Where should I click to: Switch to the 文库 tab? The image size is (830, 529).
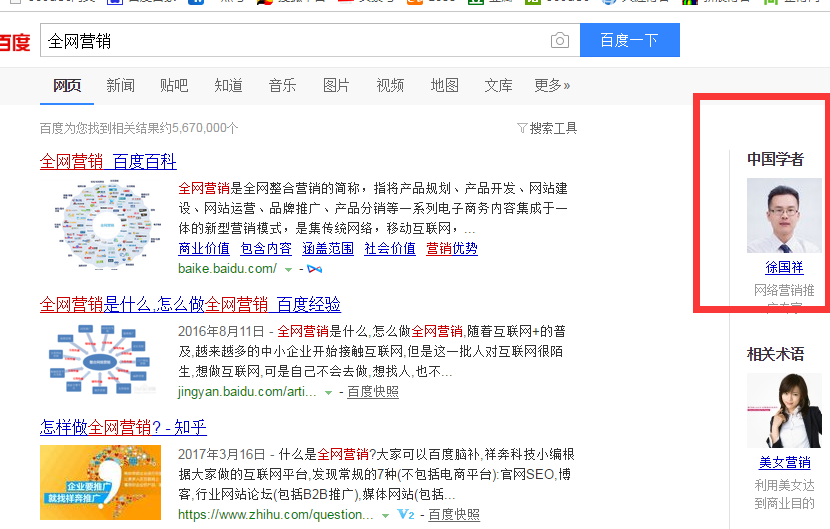tap(498, 85)
